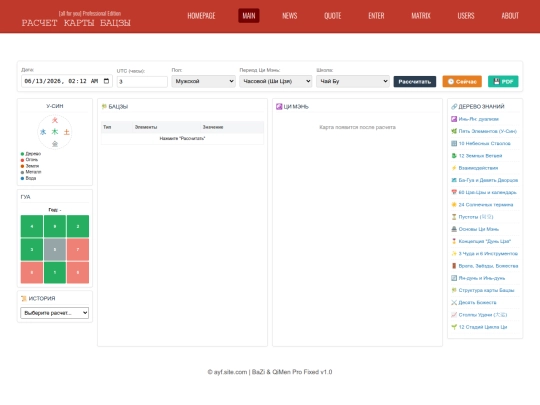The width and height of the screenshot is (540, 405).
Task: Open the ABOUT navigation item
Action: tap(510, 16)
